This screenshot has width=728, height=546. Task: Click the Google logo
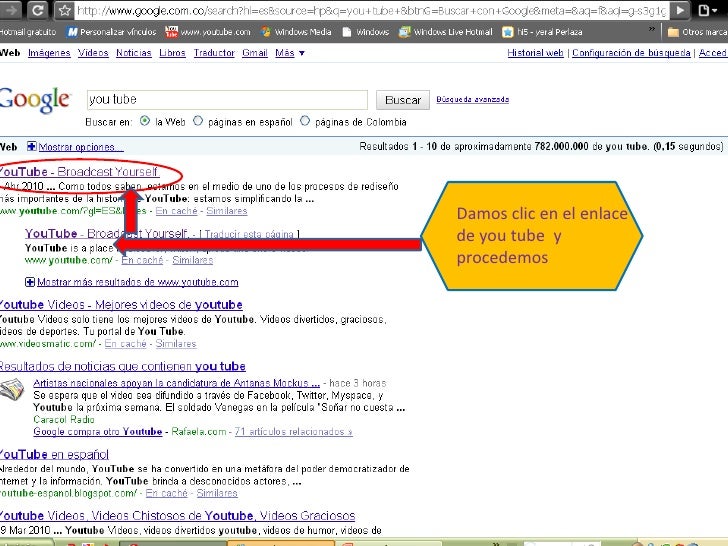[x=35, y=100]
